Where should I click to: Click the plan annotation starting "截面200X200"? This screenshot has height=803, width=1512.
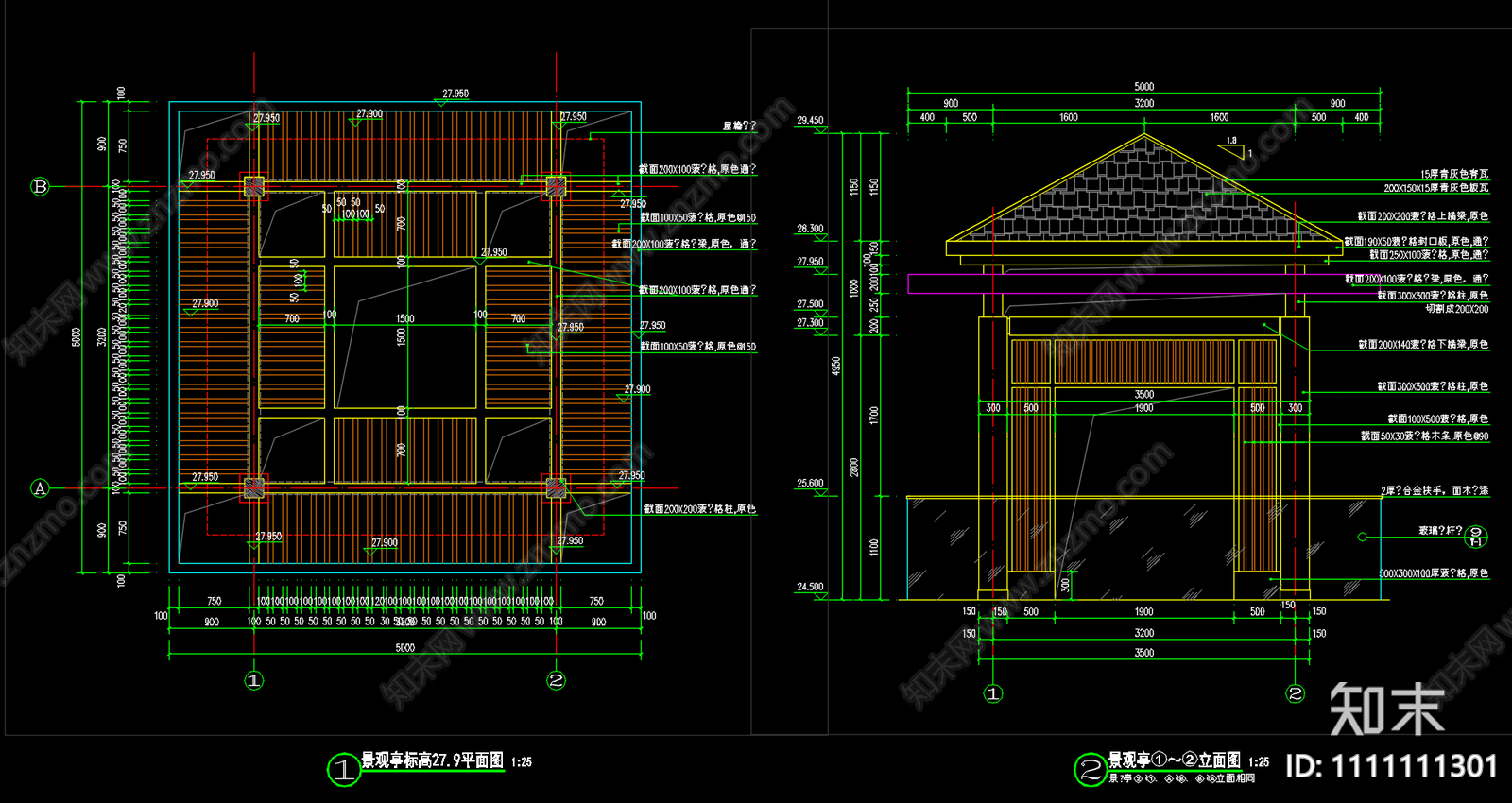tap(700, 509)
